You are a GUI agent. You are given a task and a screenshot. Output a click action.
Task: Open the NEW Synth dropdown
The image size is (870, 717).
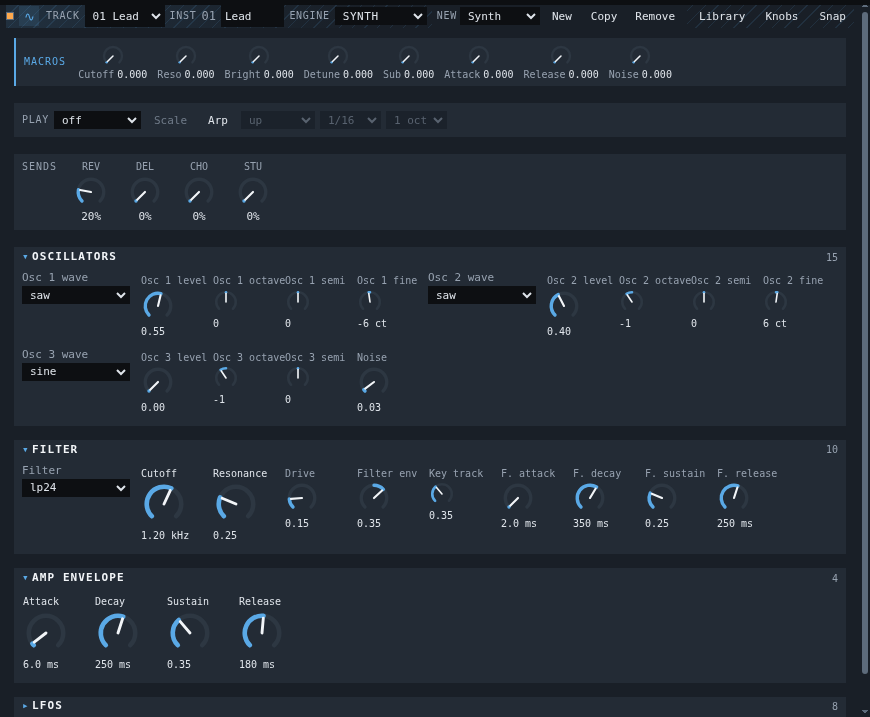500,17
